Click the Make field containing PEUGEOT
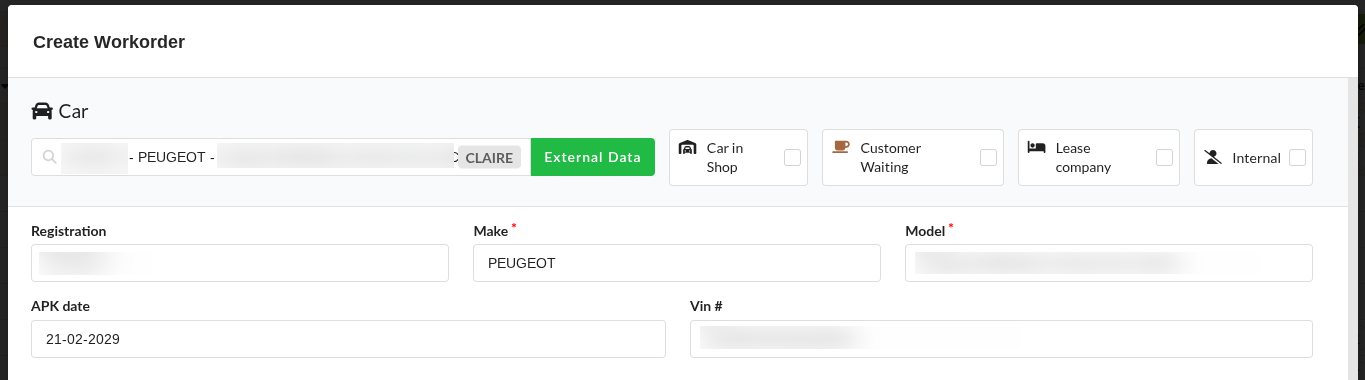Screen dimensions: 1365x380 coord(677,263)
